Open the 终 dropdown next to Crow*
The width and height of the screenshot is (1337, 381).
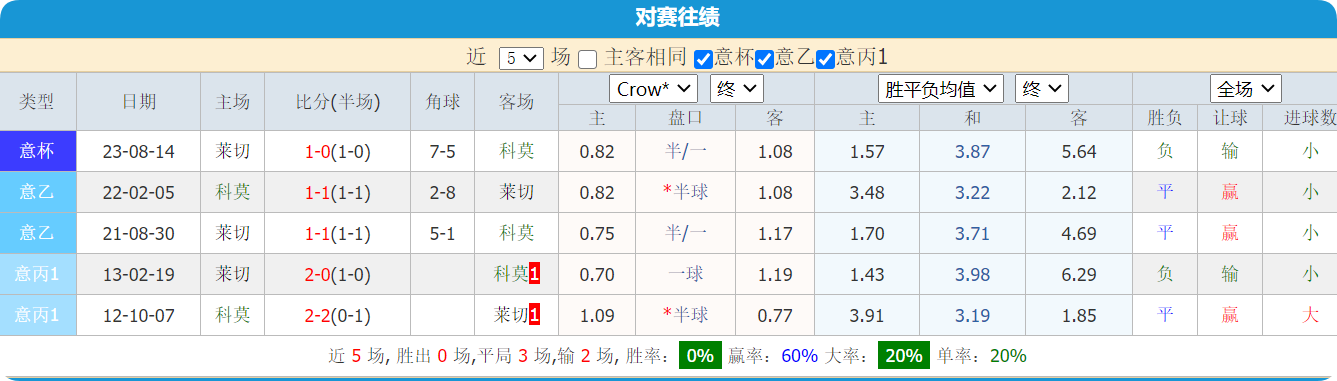[x=737, y=89]
